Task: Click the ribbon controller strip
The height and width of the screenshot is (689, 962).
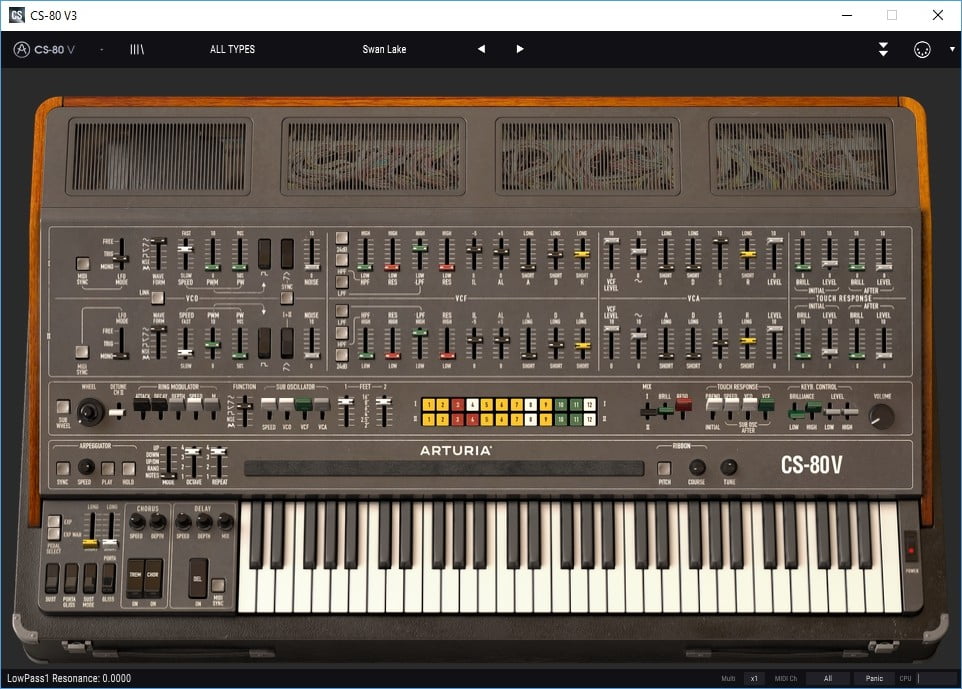Action: [x=444, y=469]
